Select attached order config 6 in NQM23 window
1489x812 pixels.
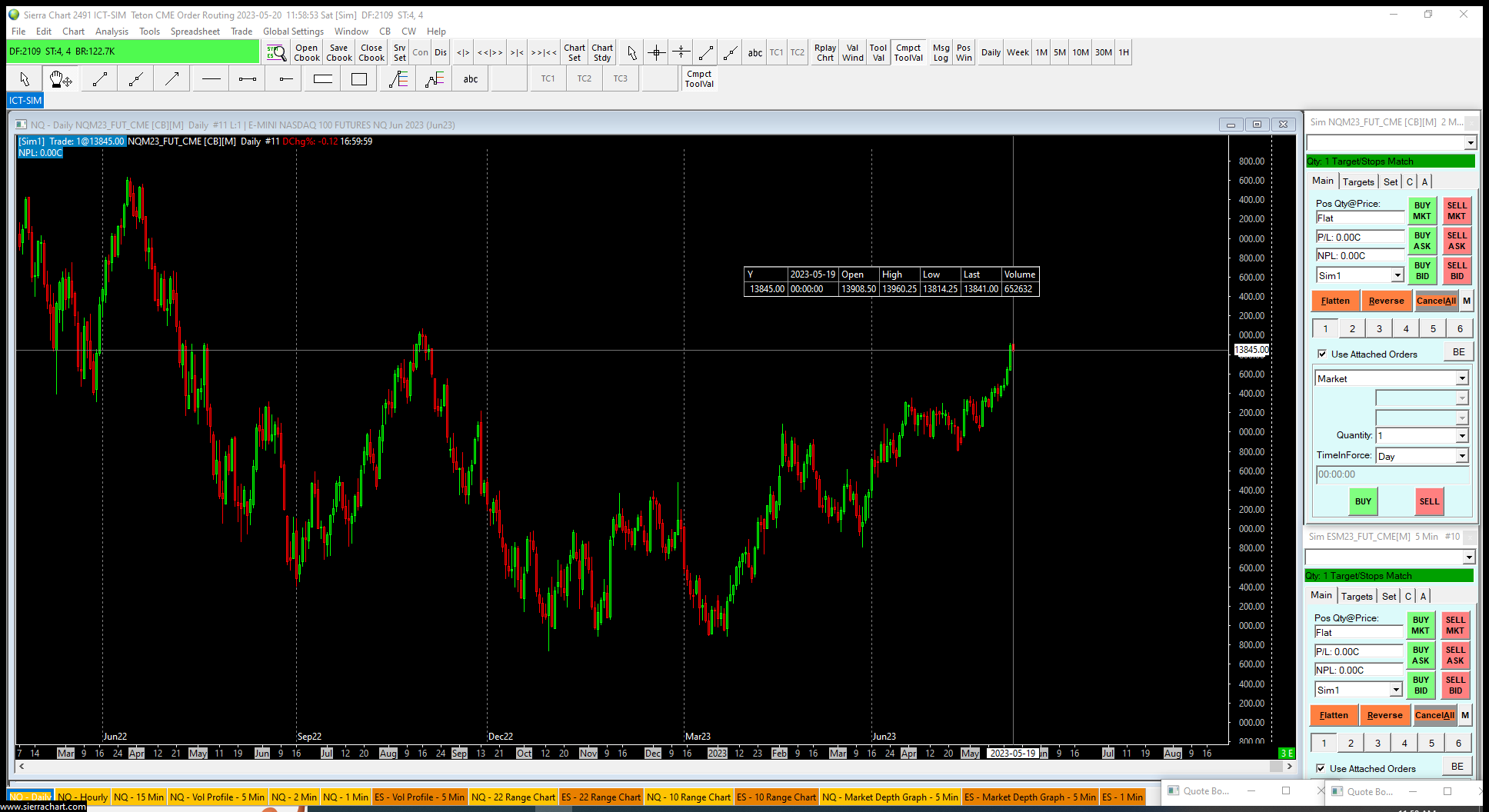point(1460,328)
